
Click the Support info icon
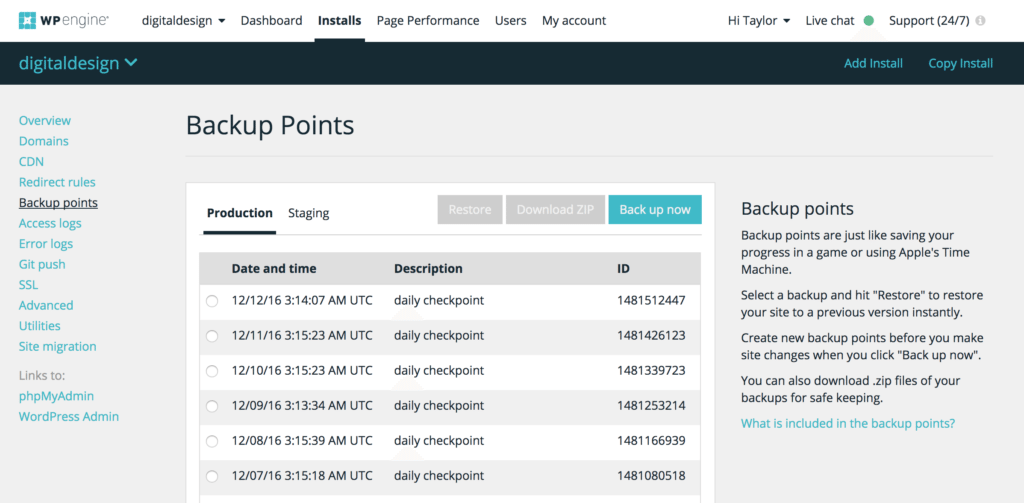[980, 20]
